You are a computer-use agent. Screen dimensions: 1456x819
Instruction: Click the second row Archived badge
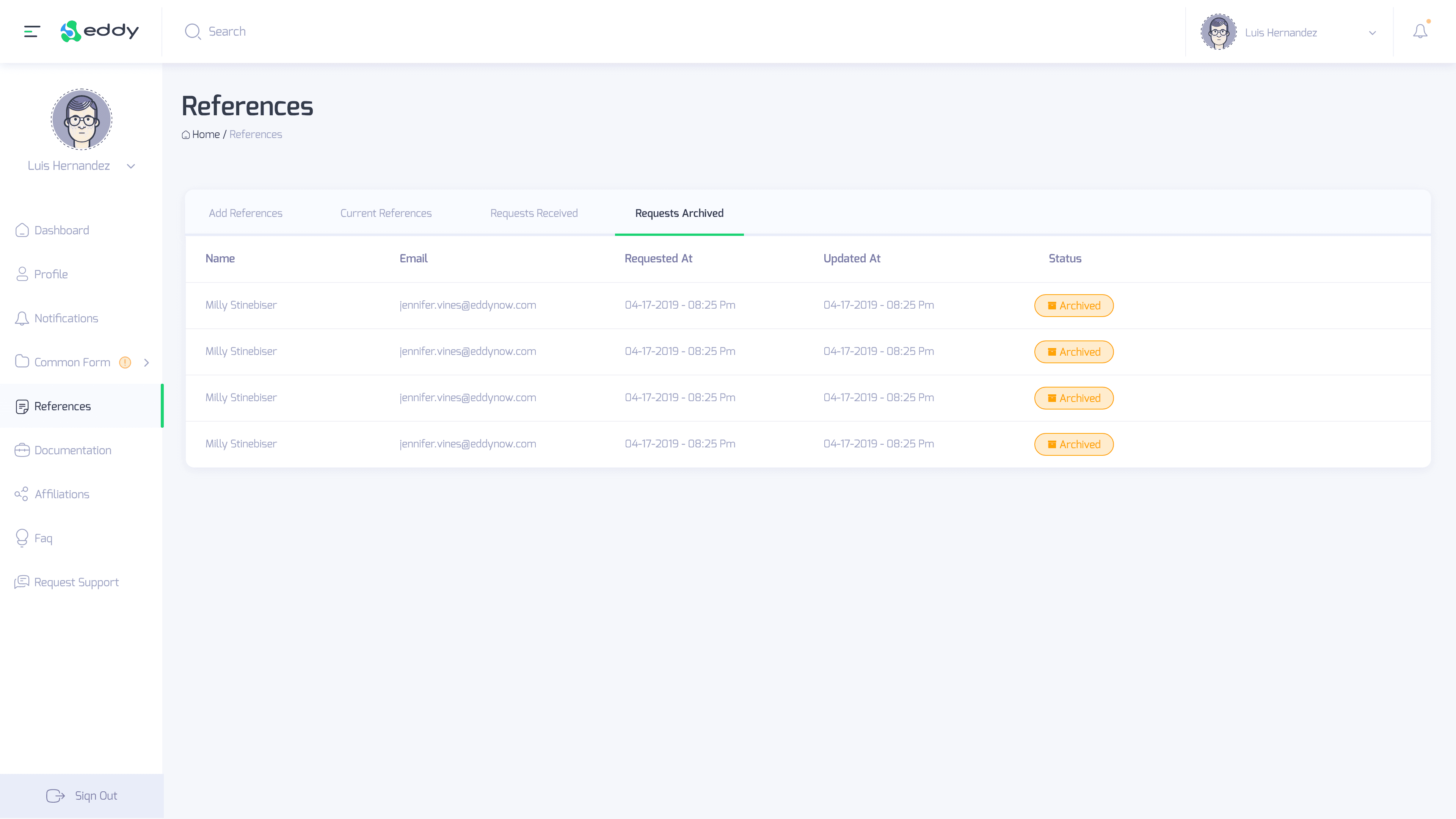coord(1074,352)
